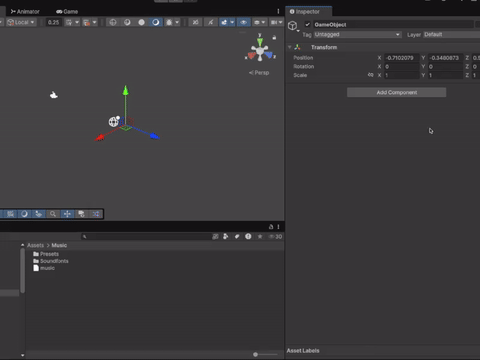Select wireframe draw mode icon in Scene toolbar
480x360 pixels.
coord(113,22)
